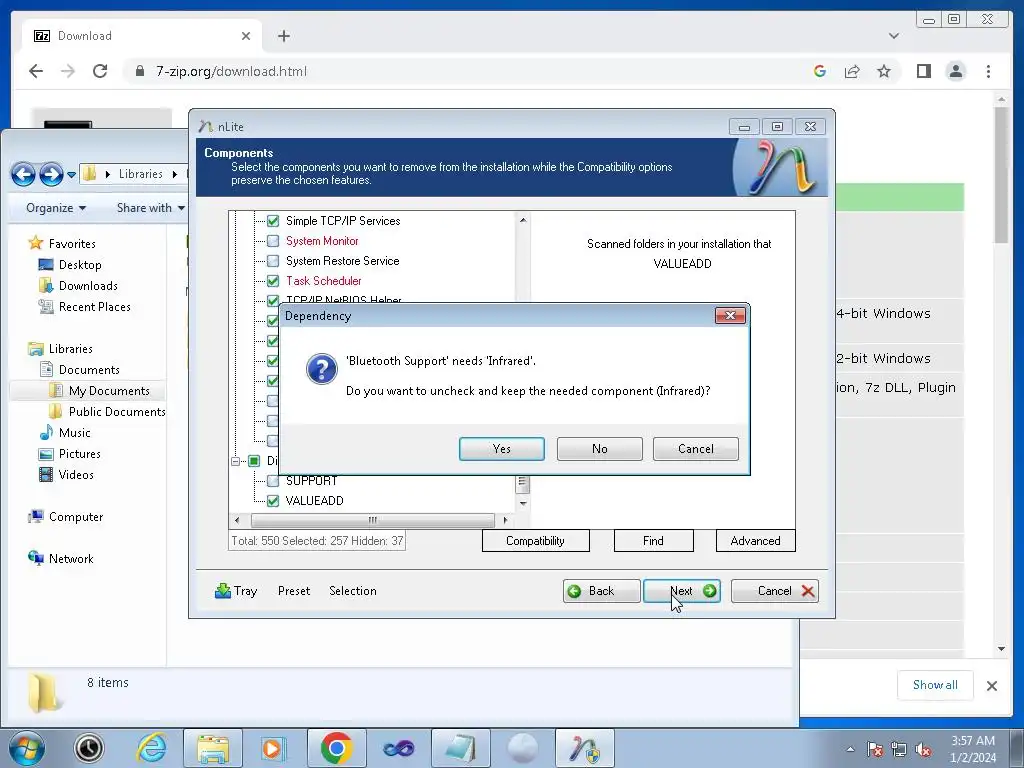
Task: Open the Windows Start menu
Action: (x=26, y=748)
